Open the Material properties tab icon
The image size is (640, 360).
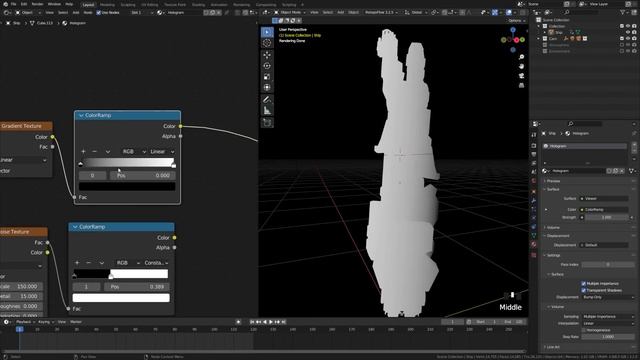(534, 244)
